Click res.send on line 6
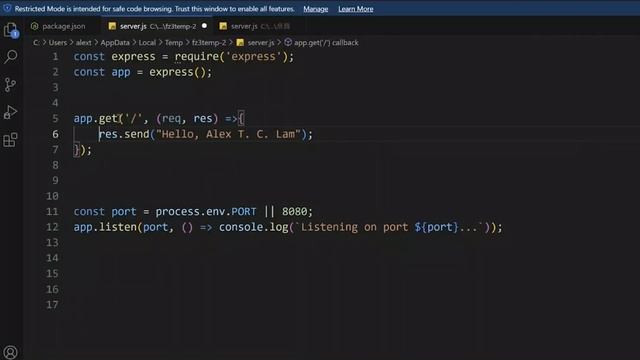 (124, 134)
